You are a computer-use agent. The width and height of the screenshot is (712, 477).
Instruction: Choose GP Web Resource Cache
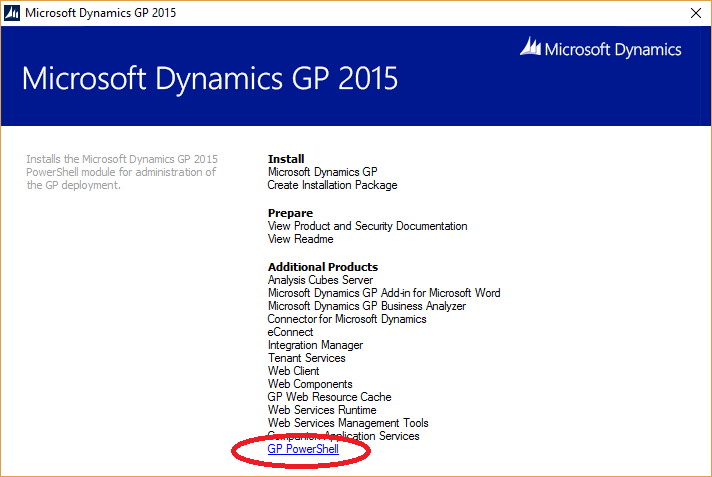(330, 397)
